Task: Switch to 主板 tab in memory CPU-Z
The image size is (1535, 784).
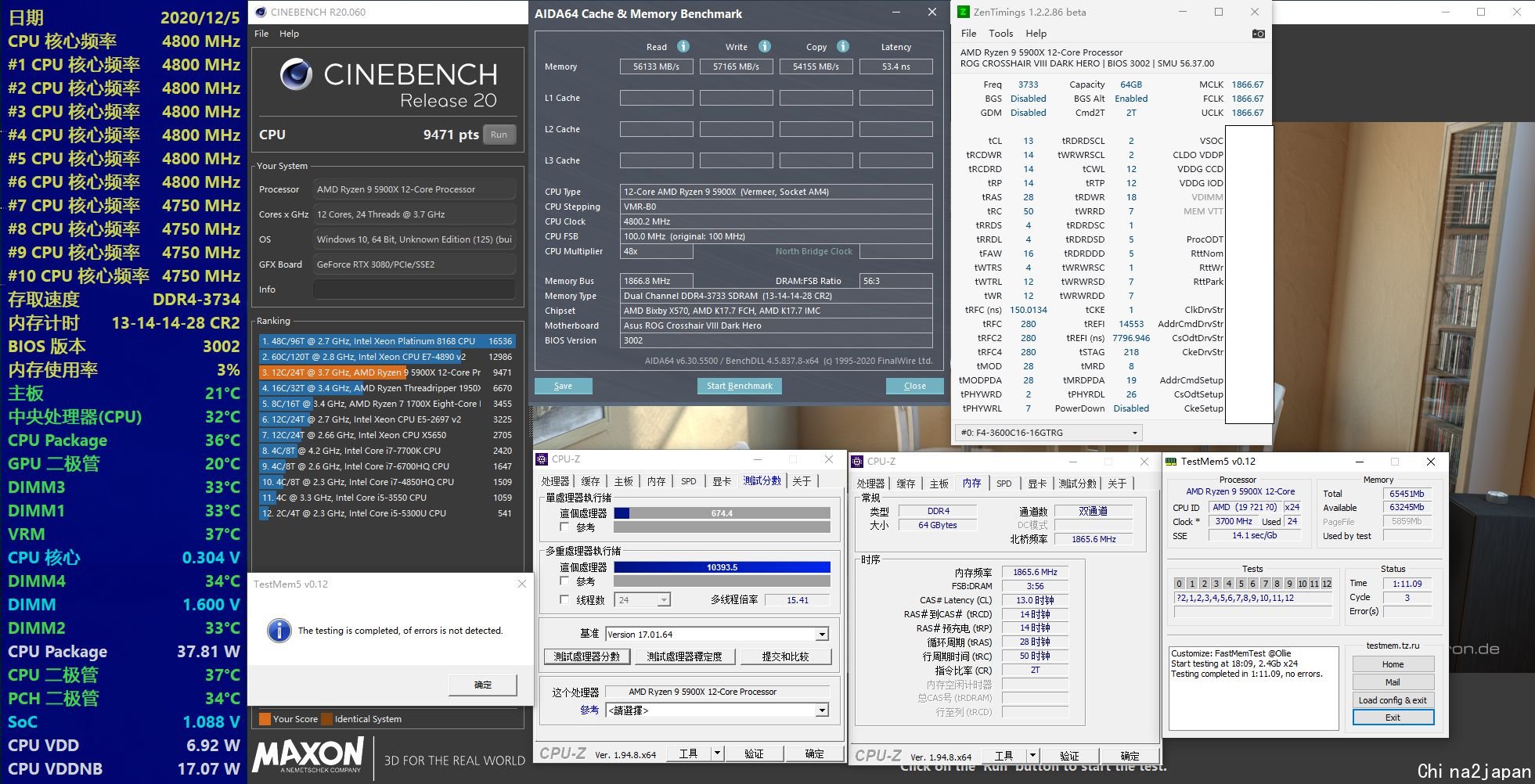Action: coord(939,484)
